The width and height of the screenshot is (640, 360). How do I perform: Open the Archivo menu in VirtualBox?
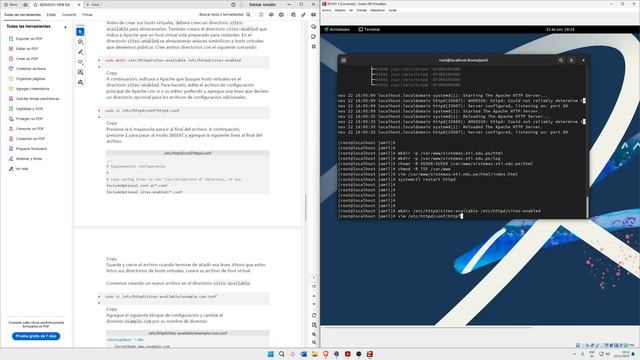pos(327,10)
